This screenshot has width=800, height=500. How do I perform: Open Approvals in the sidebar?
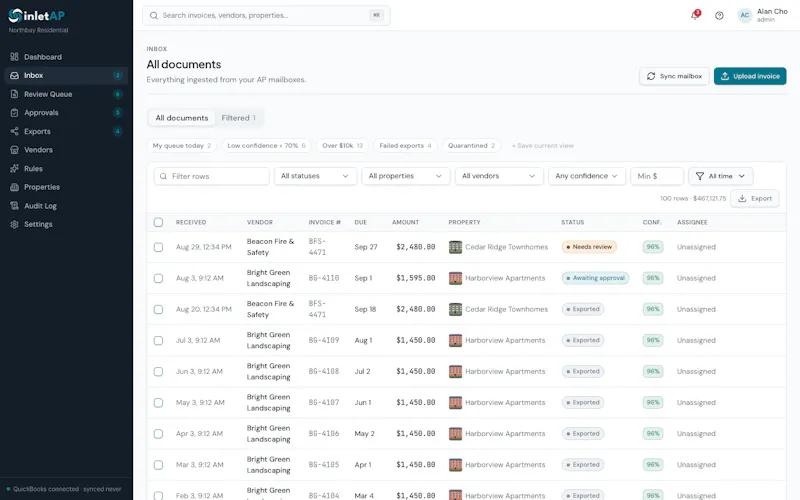tap(66, 113)
